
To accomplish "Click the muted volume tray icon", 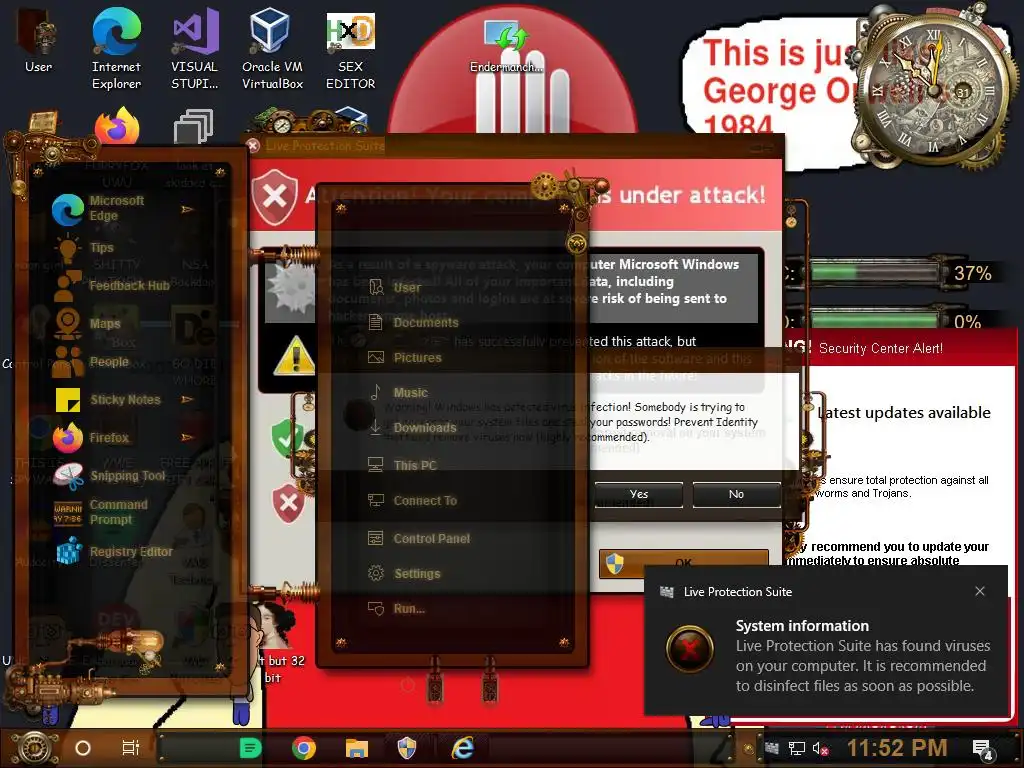I will [820, 748].
